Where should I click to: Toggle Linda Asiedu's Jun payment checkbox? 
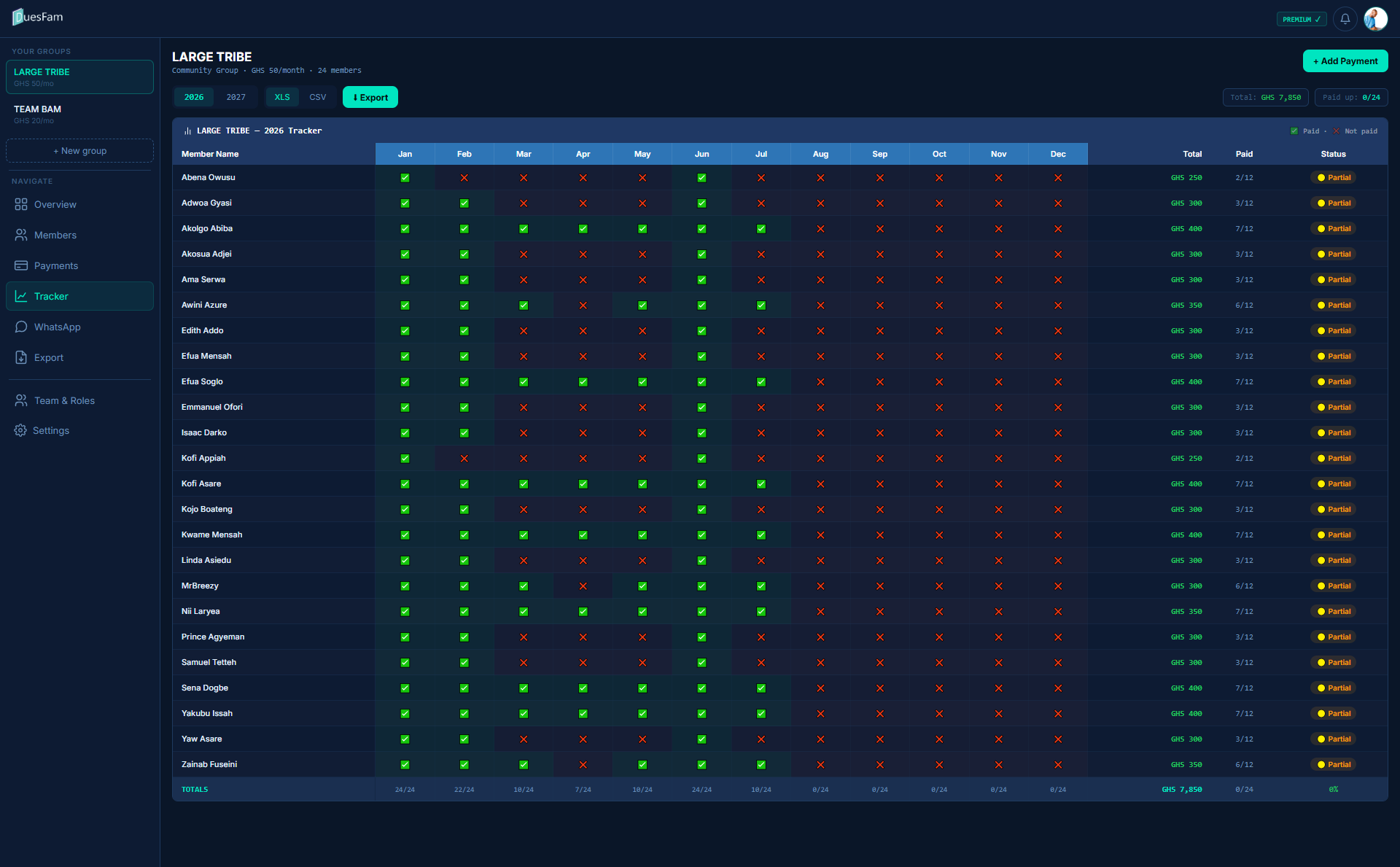701,561
